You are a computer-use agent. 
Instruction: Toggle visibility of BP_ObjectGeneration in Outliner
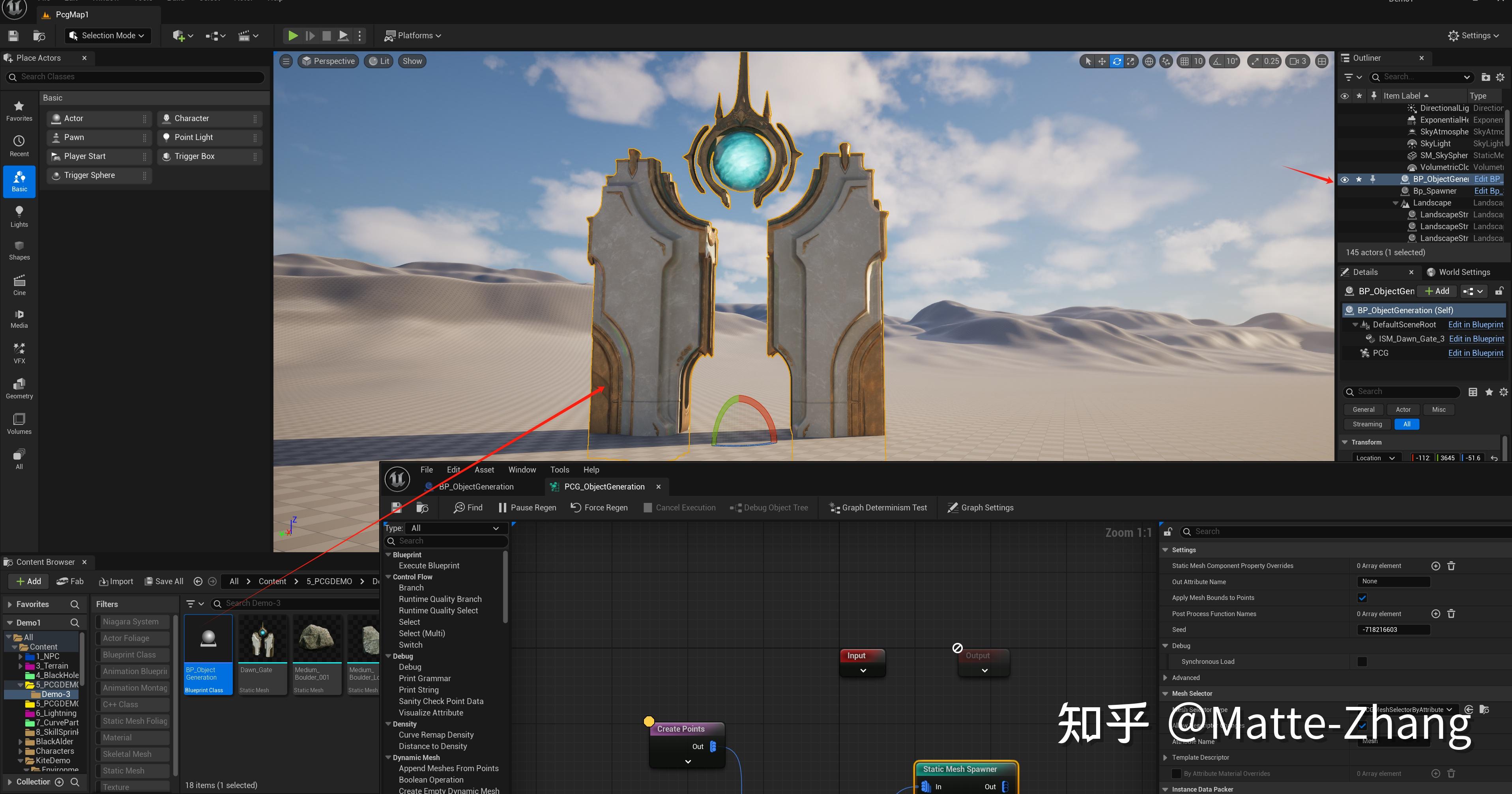pyautogui.click(x=1345, y=179)
